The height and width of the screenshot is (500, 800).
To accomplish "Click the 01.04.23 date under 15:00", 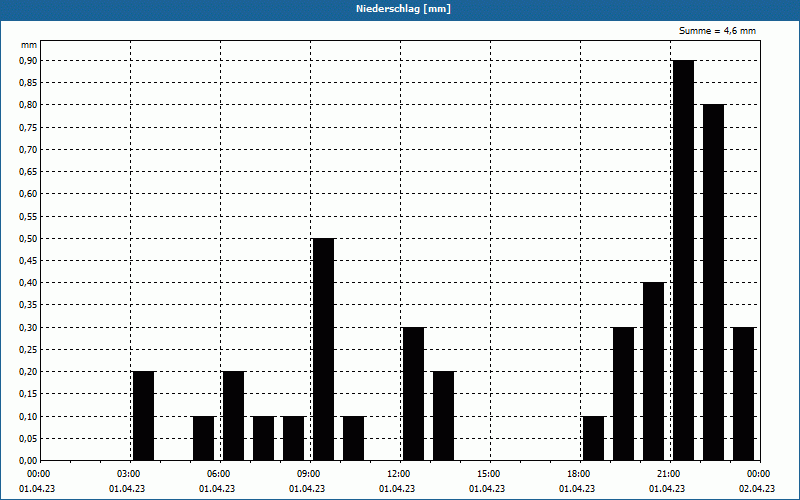I will pyautogui.click(x=487, y=489).
